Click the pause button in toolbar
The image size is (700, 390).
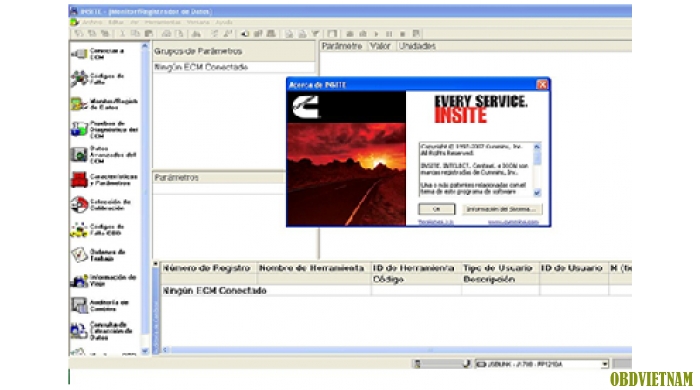[389, 33]
